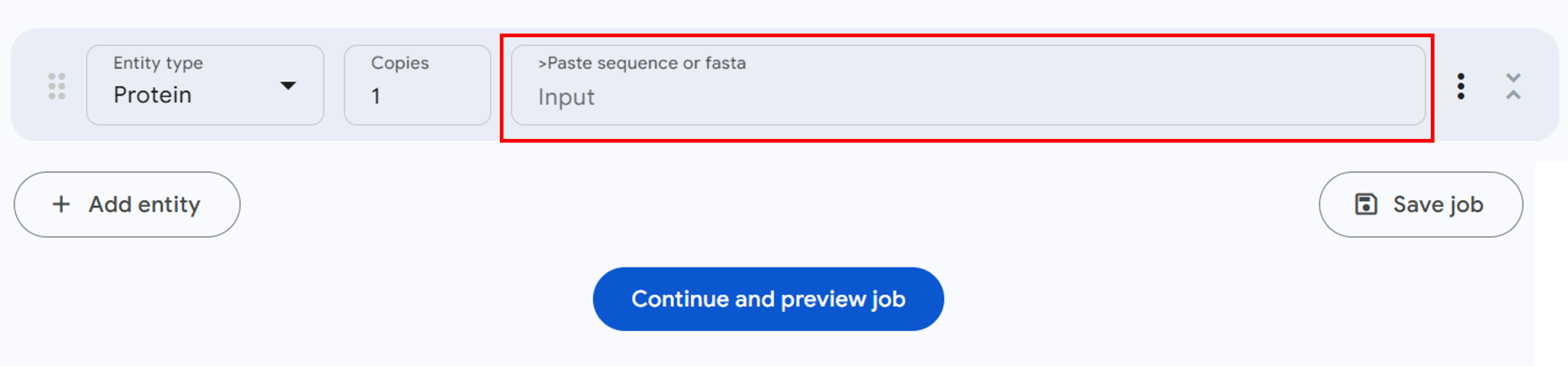Click the dropdown arrow next to Protein
1568x366 pixels.
(288, 86)
